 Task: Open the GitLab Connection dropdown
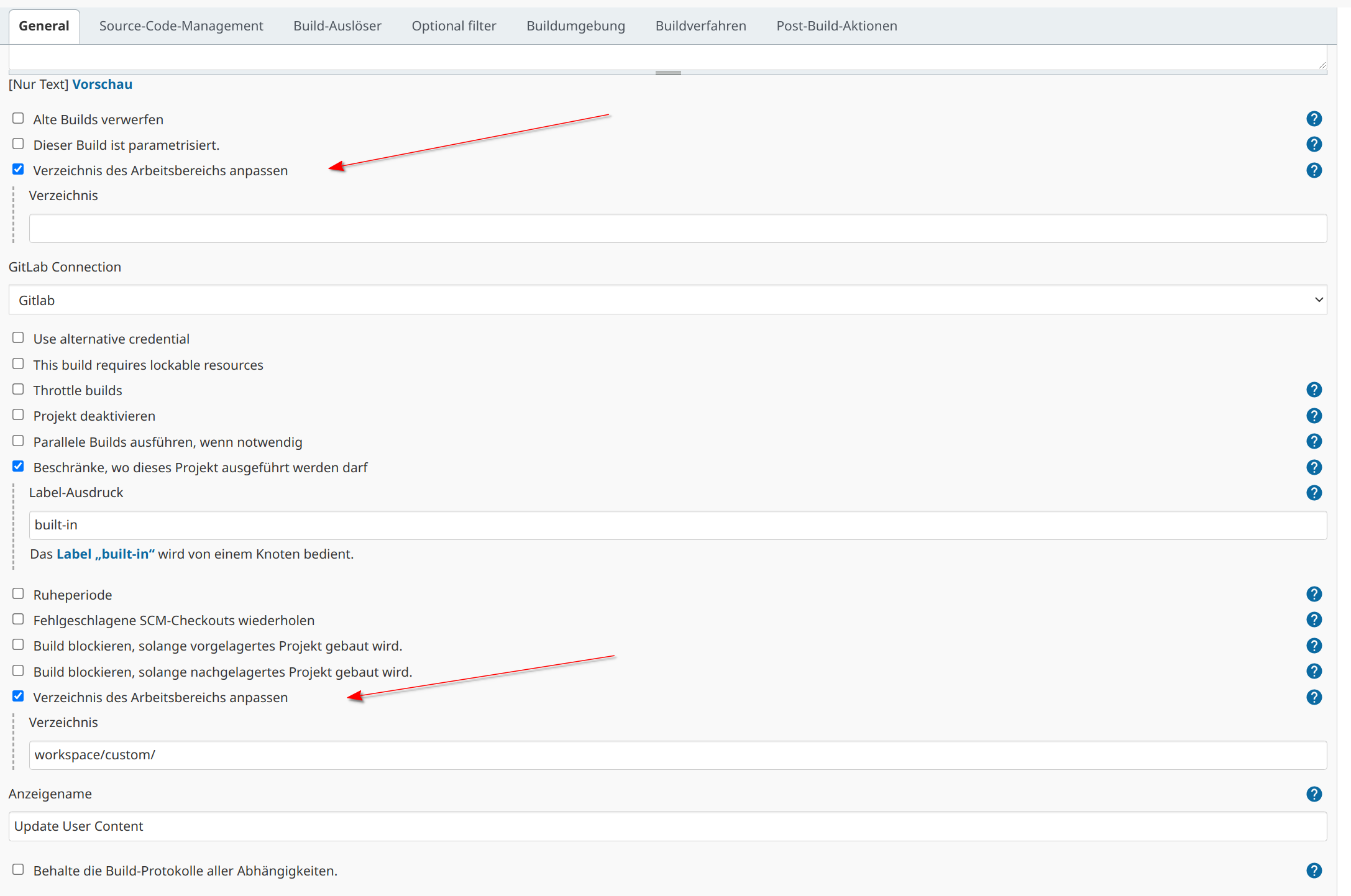coord(667,300)
